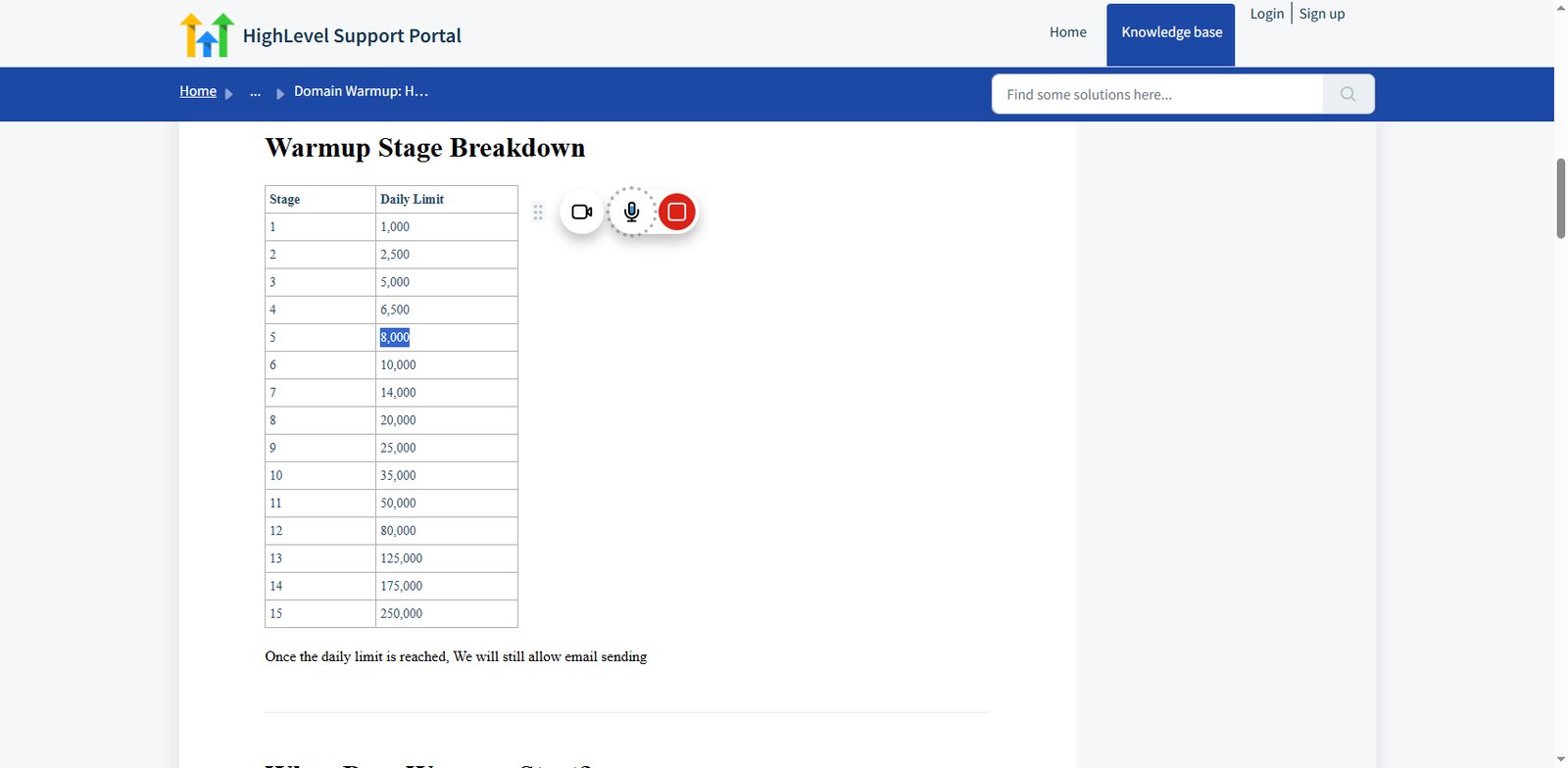
Task: Click the Sign up link
Action: coord(1322,14)
